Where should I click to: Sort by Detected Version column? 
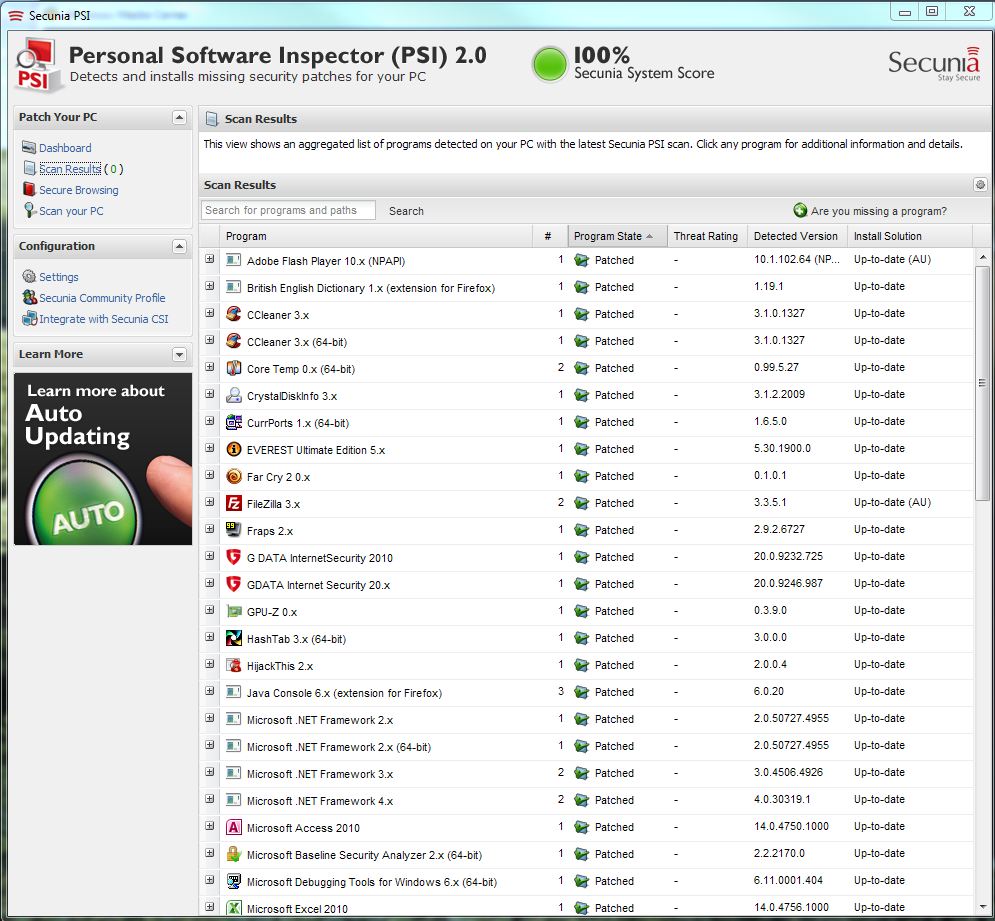[x=796, y=236]
